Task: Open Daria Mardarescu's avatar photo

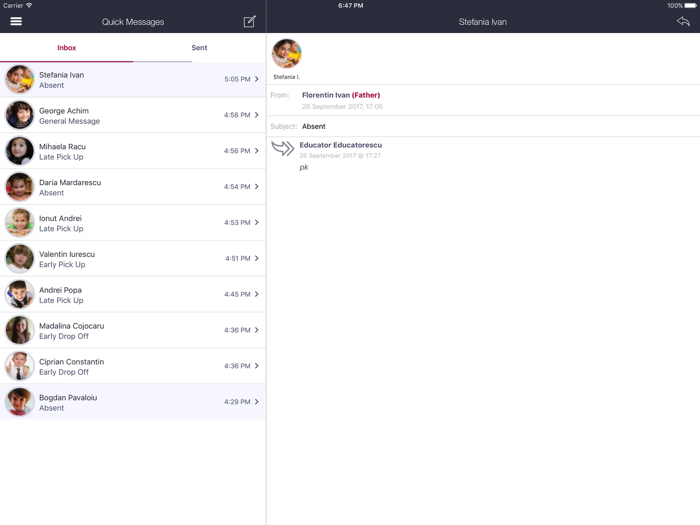Action: (x=19, y=187)
